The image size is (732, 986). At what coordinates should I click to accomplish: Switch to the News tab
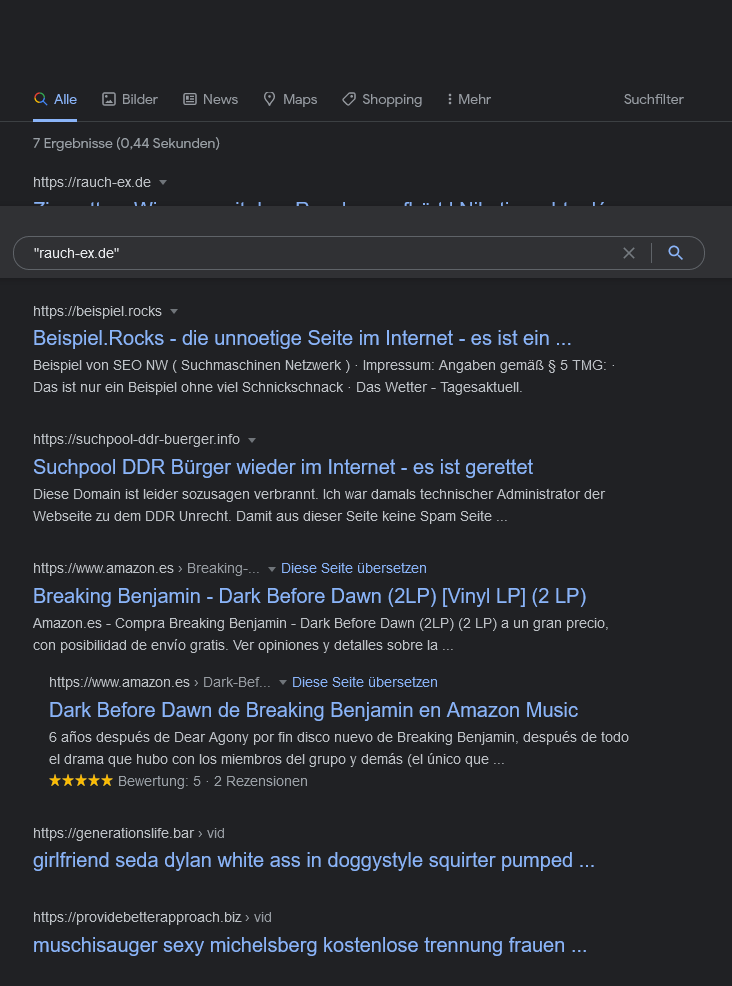(x=210, y=99)
